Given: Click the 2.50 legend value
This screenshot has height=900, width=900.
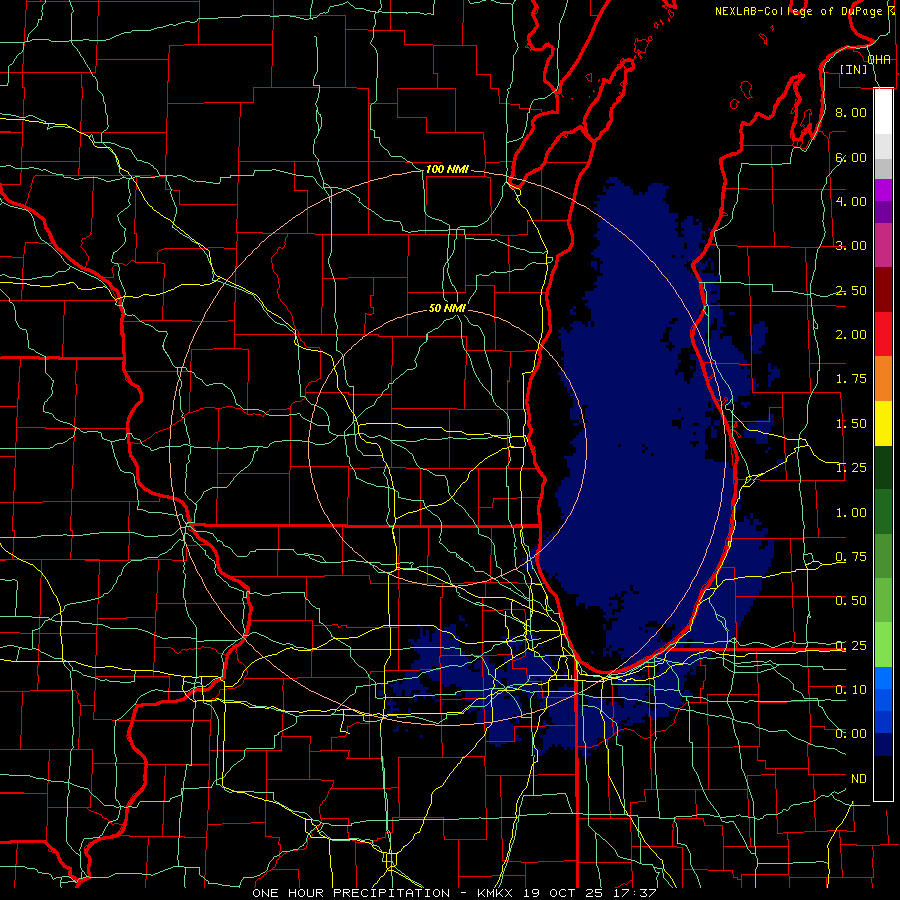Looking at the screenshot, I should [x=851, y=290].
